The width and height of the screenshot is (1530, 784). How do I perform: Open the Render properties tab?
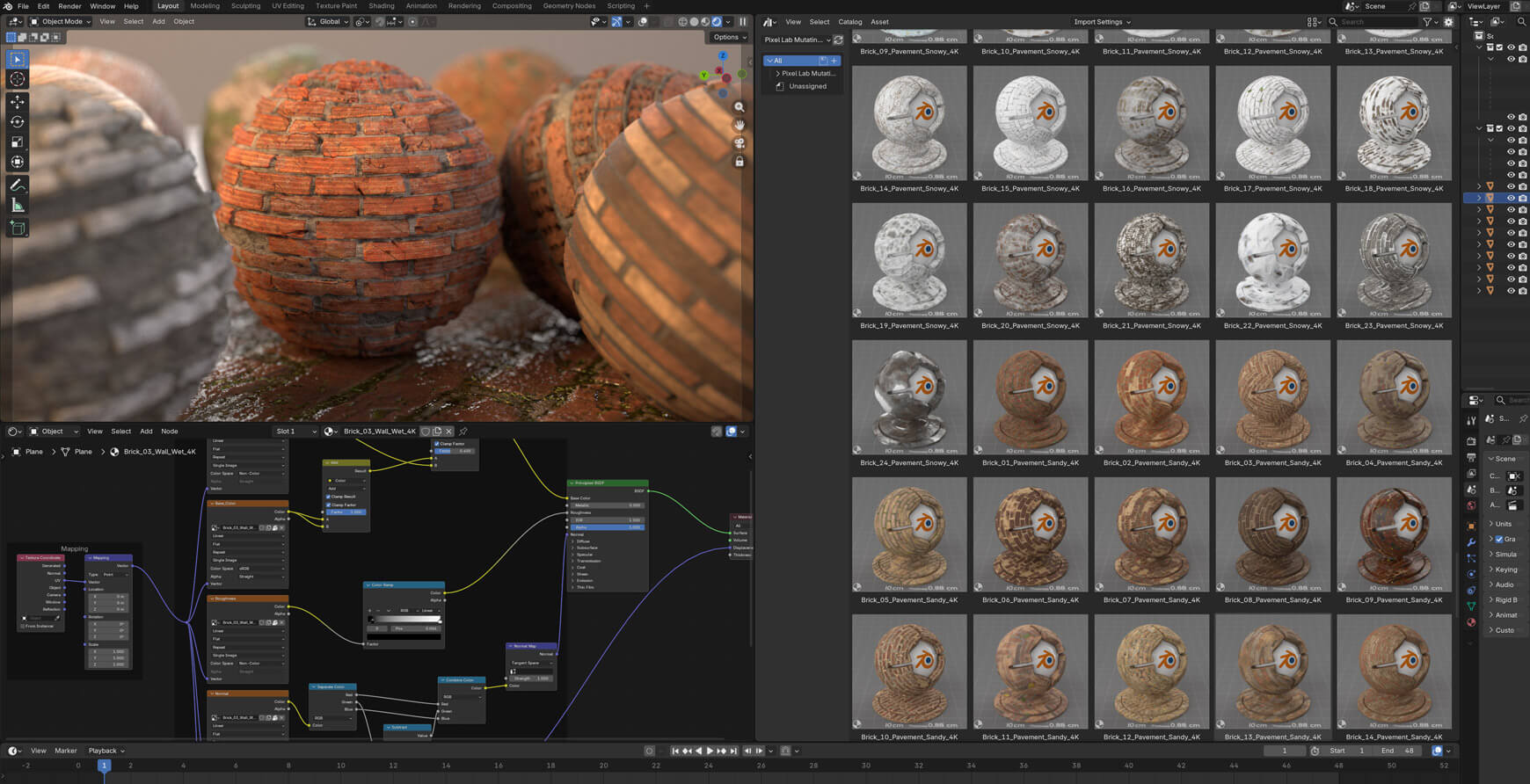coord(1471,441)
